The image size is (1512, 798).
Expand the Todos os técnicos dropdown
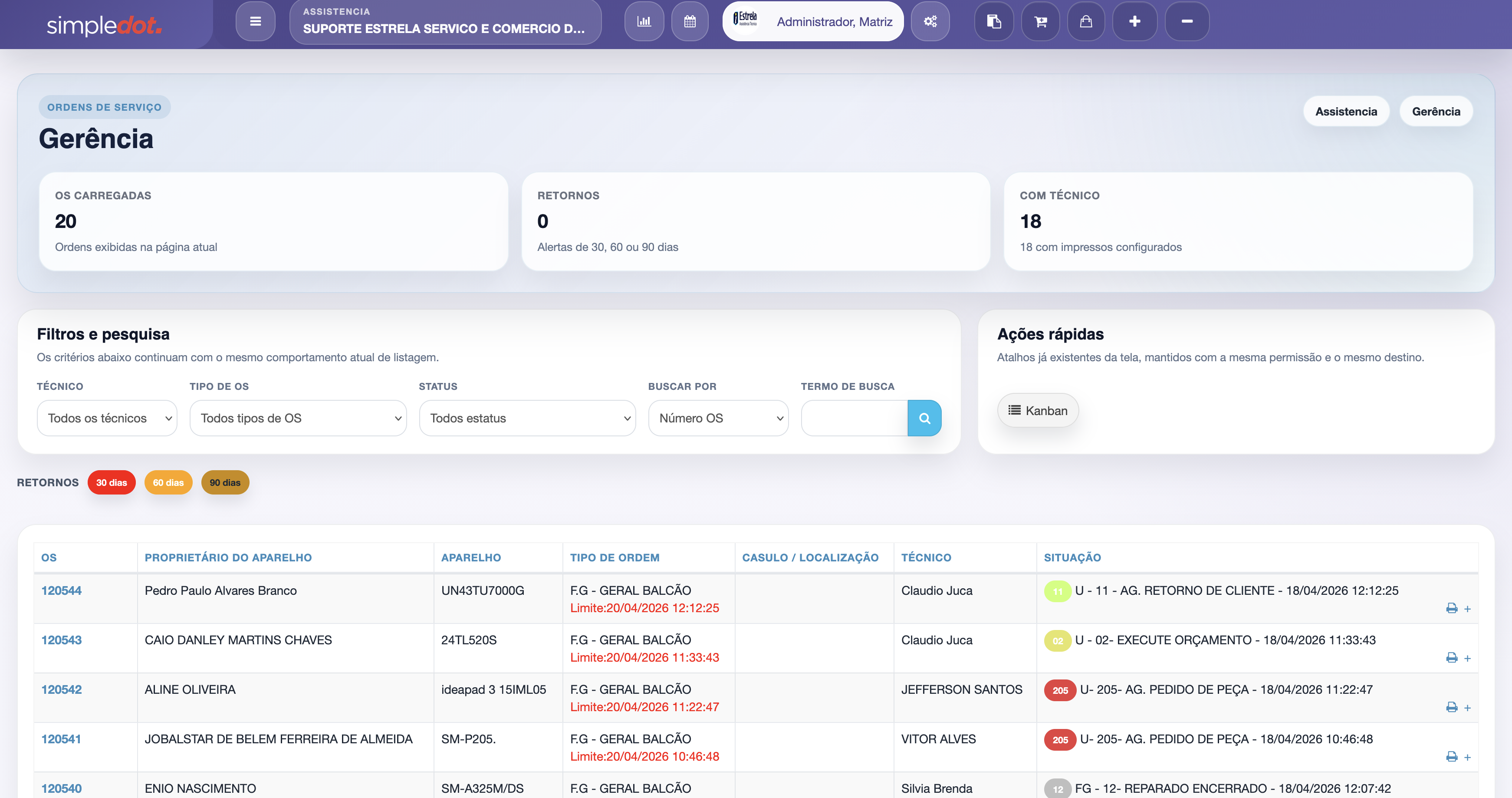(107, 418)
